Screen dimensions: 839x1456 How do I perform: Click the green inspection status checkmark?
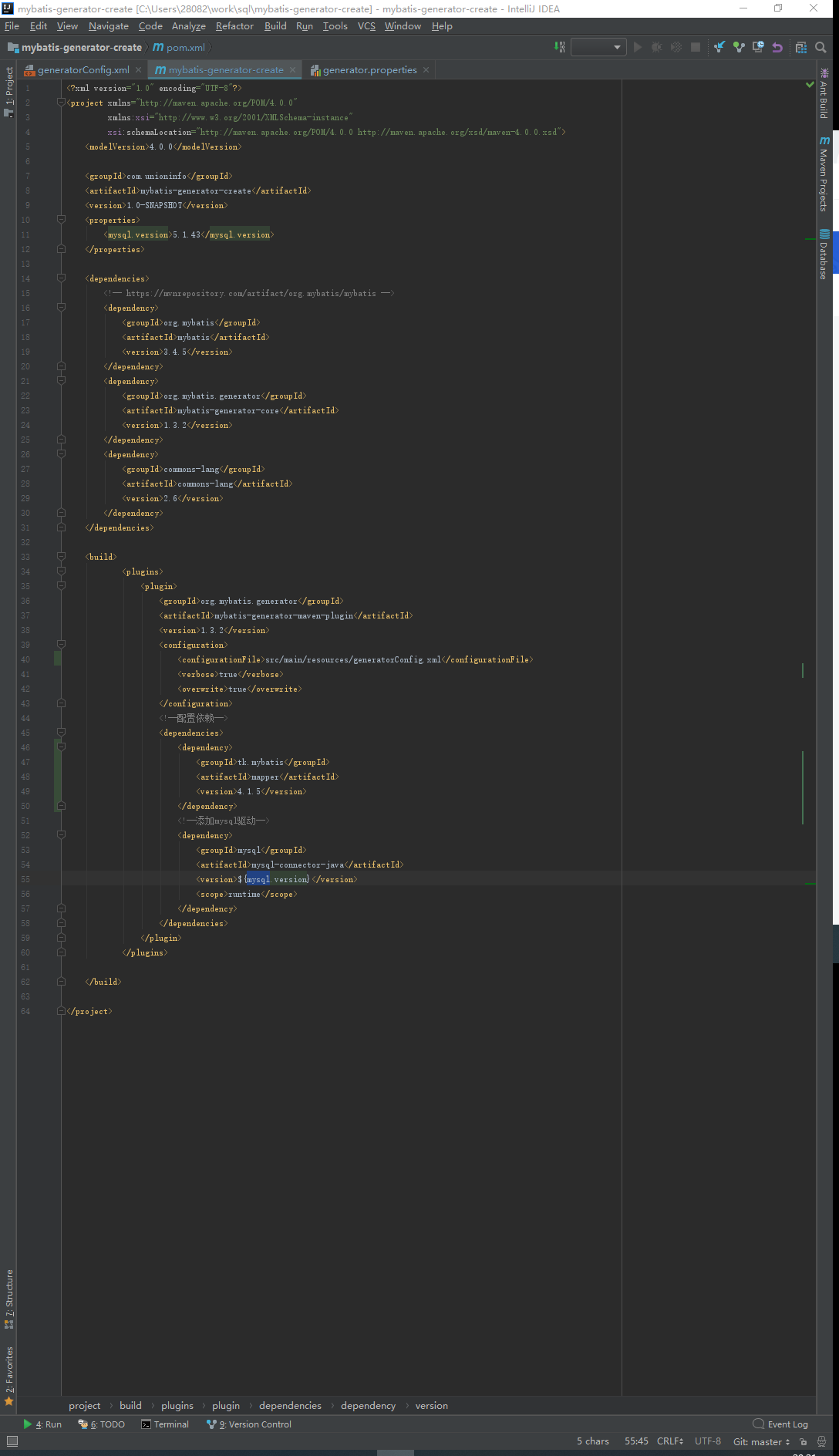(x=810, y=84)
